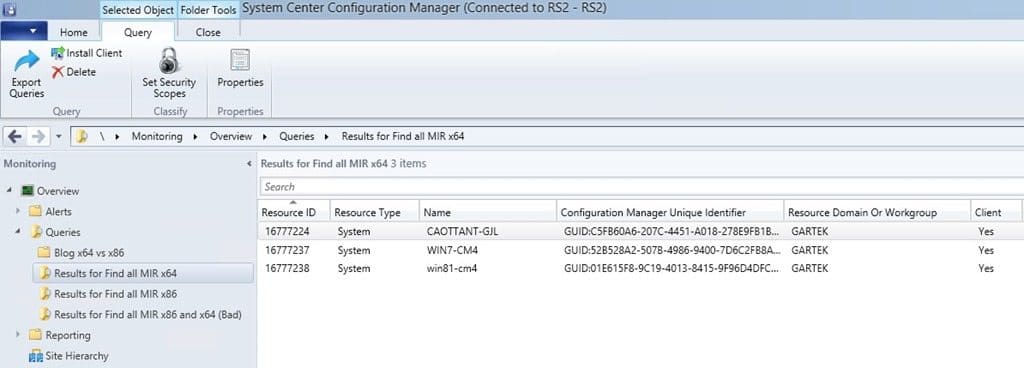Select the Selected Object contextual tab

pyautogui.click(x=138, y=10)
